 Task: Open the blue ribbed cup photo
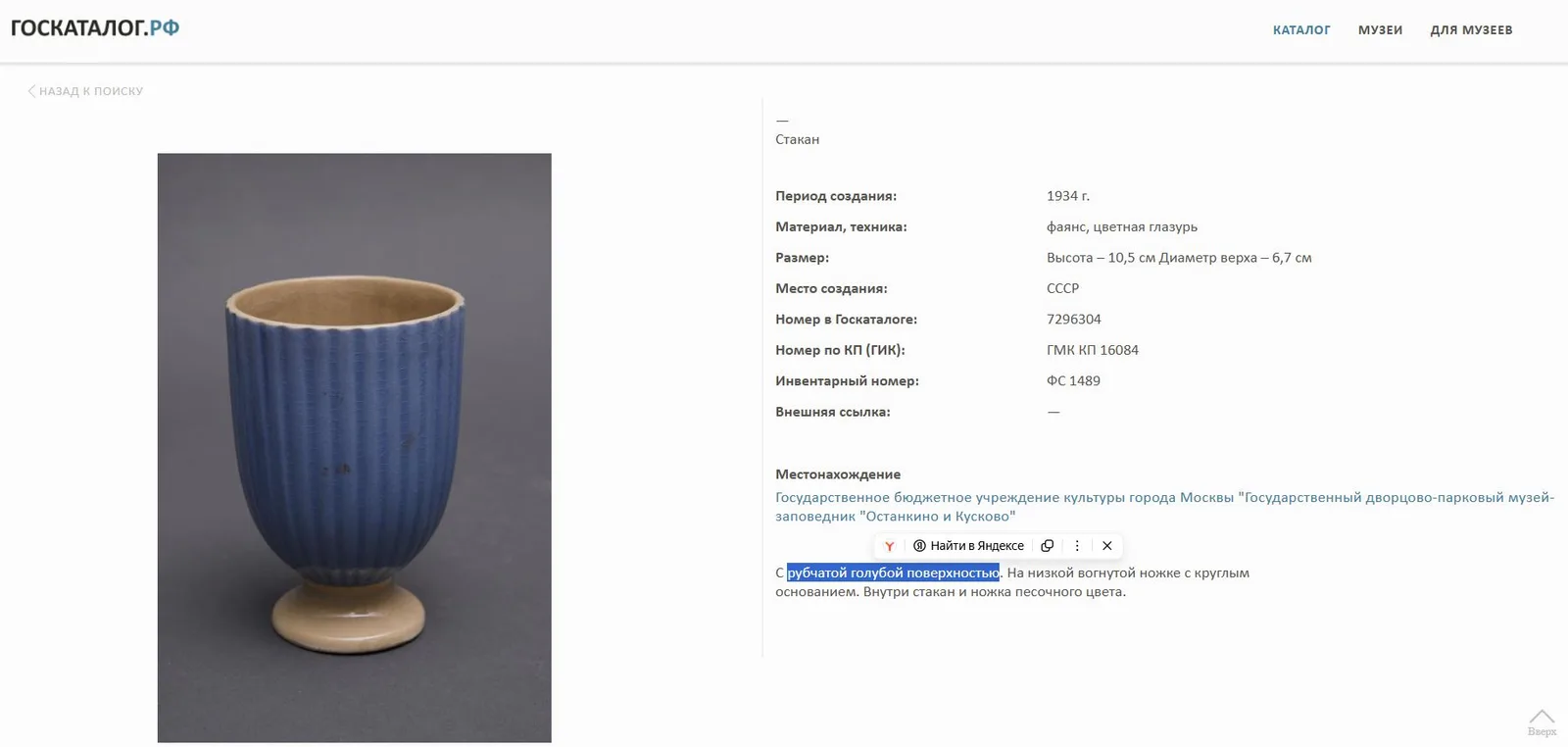click(x=354, y=447)
